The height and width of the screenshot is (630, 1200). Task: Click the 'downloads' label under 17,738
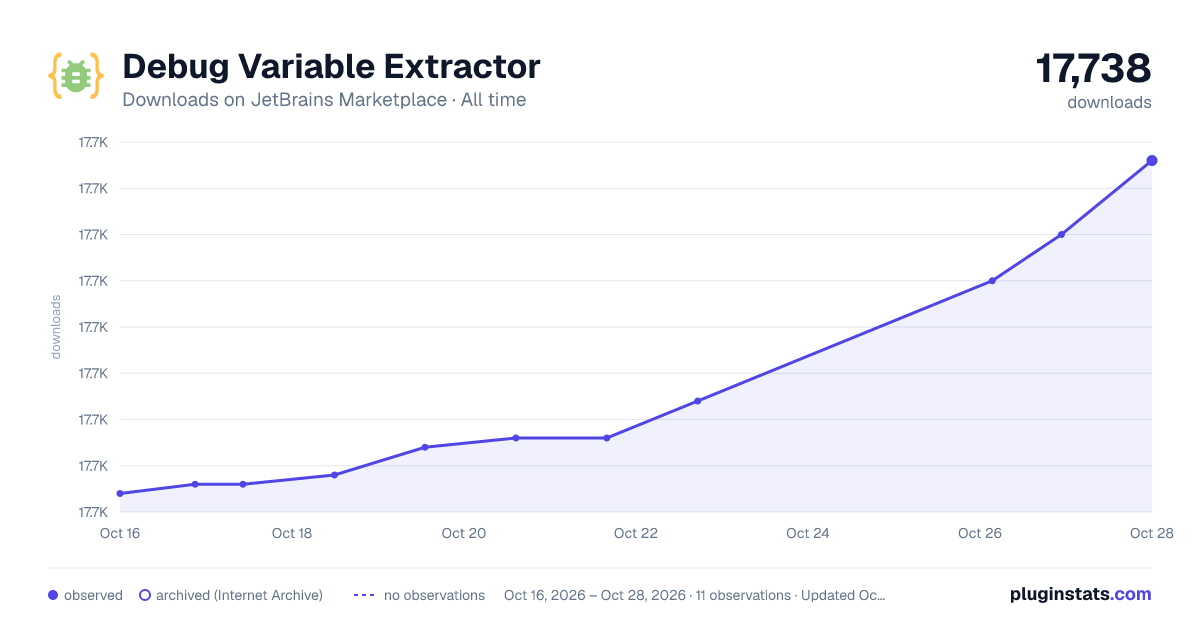point(1109,102)
